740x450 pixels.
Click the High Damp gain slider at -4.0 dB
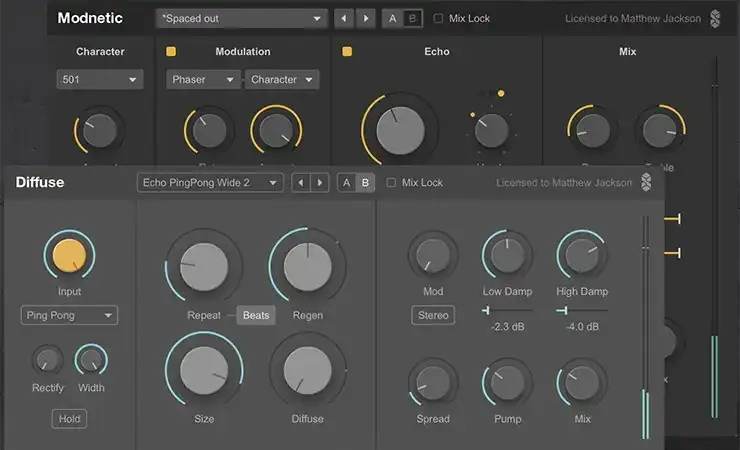582,310
